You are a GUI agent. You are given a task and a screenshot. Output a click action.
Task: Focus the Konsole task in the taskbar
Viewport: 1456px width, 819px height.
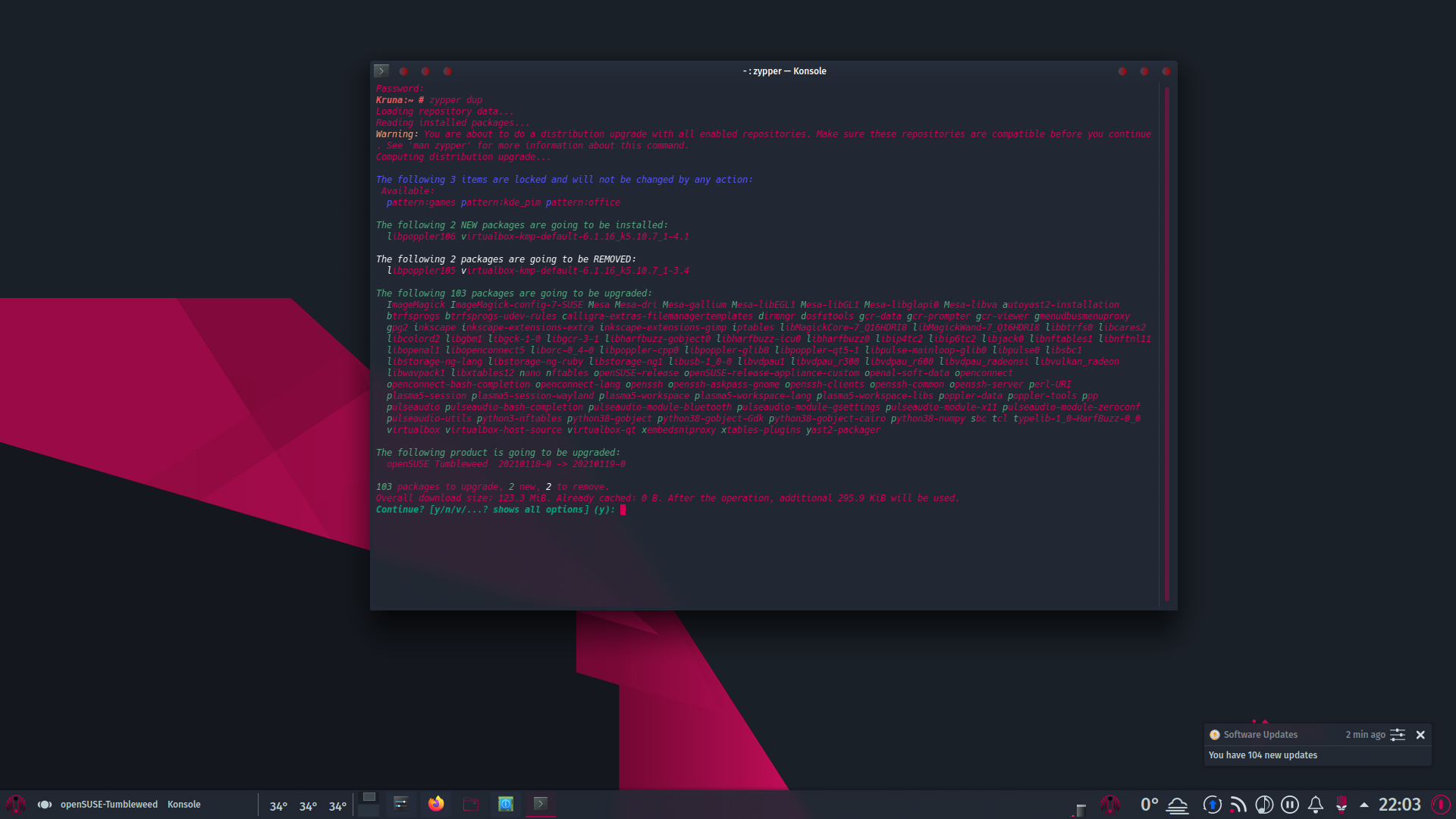(541, 804)
